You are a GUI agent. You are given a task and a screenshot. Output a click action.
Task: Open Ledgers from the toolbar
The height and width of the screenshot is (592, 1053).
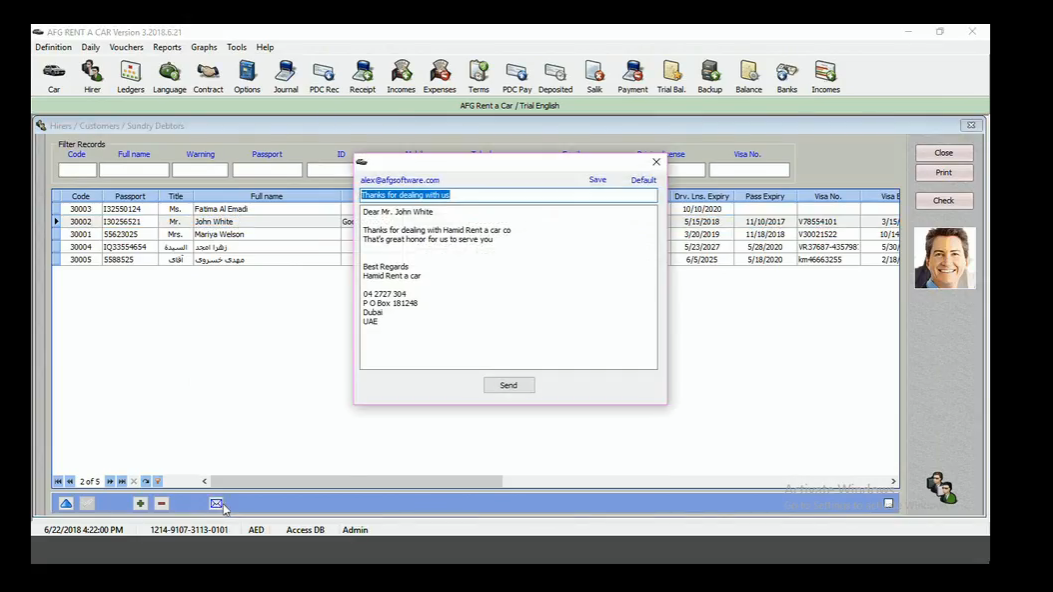tap(130, 77)
